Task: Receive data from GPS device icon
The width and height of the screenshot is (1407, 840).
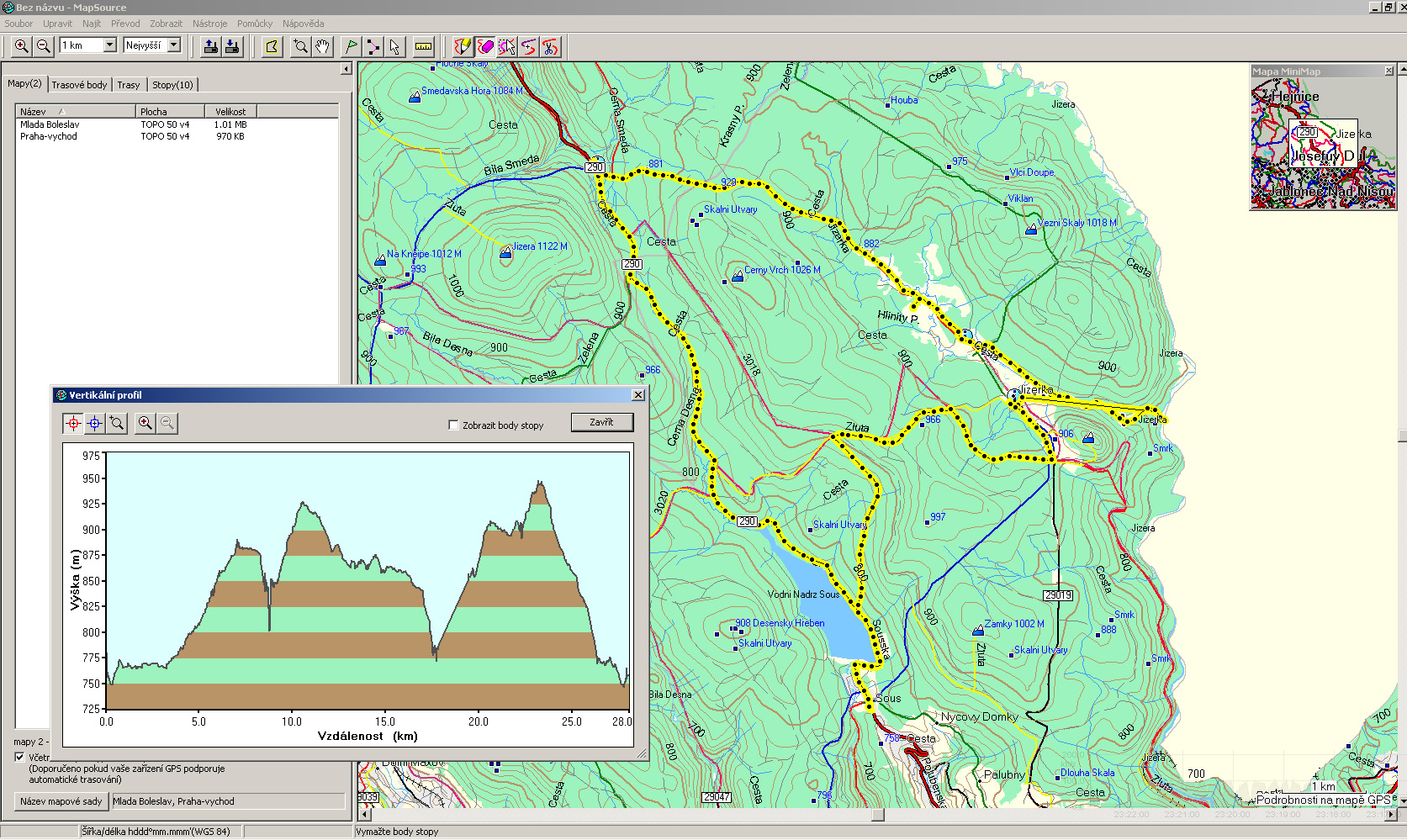Action: pos(232,46)
